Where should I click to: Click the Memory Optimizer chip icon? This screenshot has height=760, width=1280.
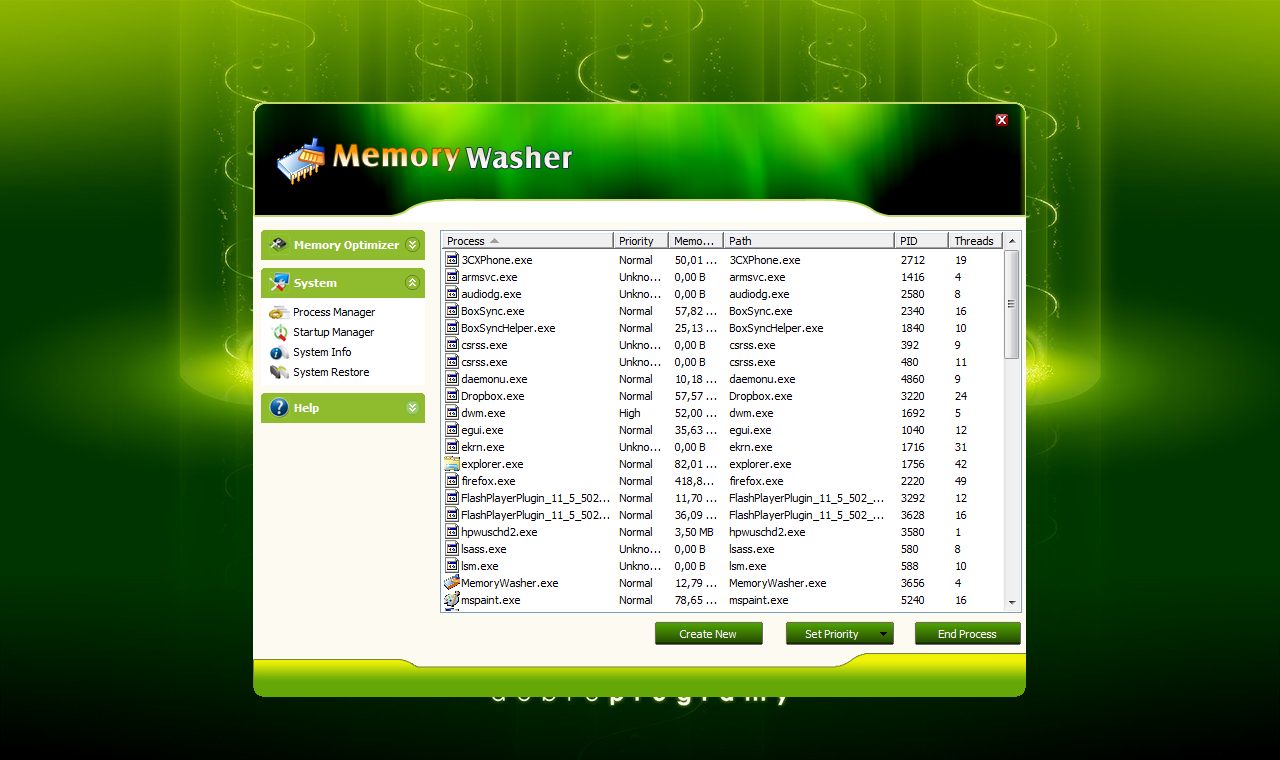pyautogui.click(x=279, y=244)
